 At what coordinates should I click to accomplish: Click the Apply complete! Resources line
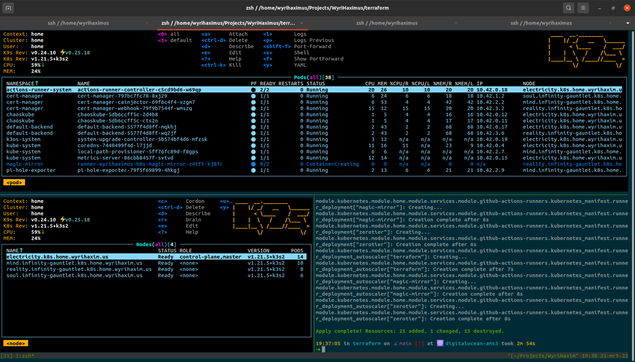[410, 331]
